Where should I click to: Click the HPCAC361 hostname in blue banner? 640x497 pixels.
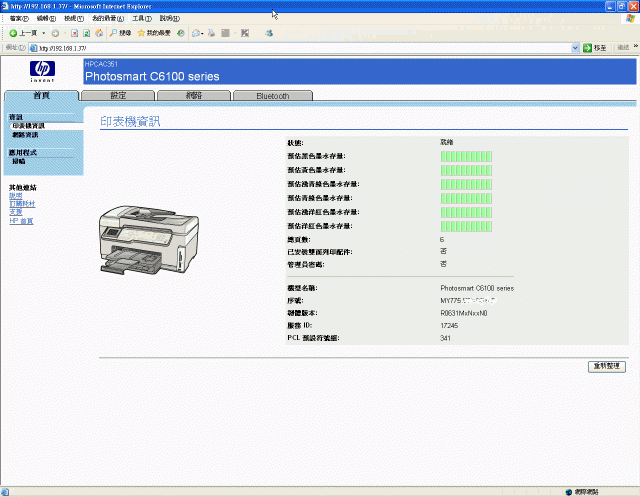pyautogui.click(x=101, y=64)
